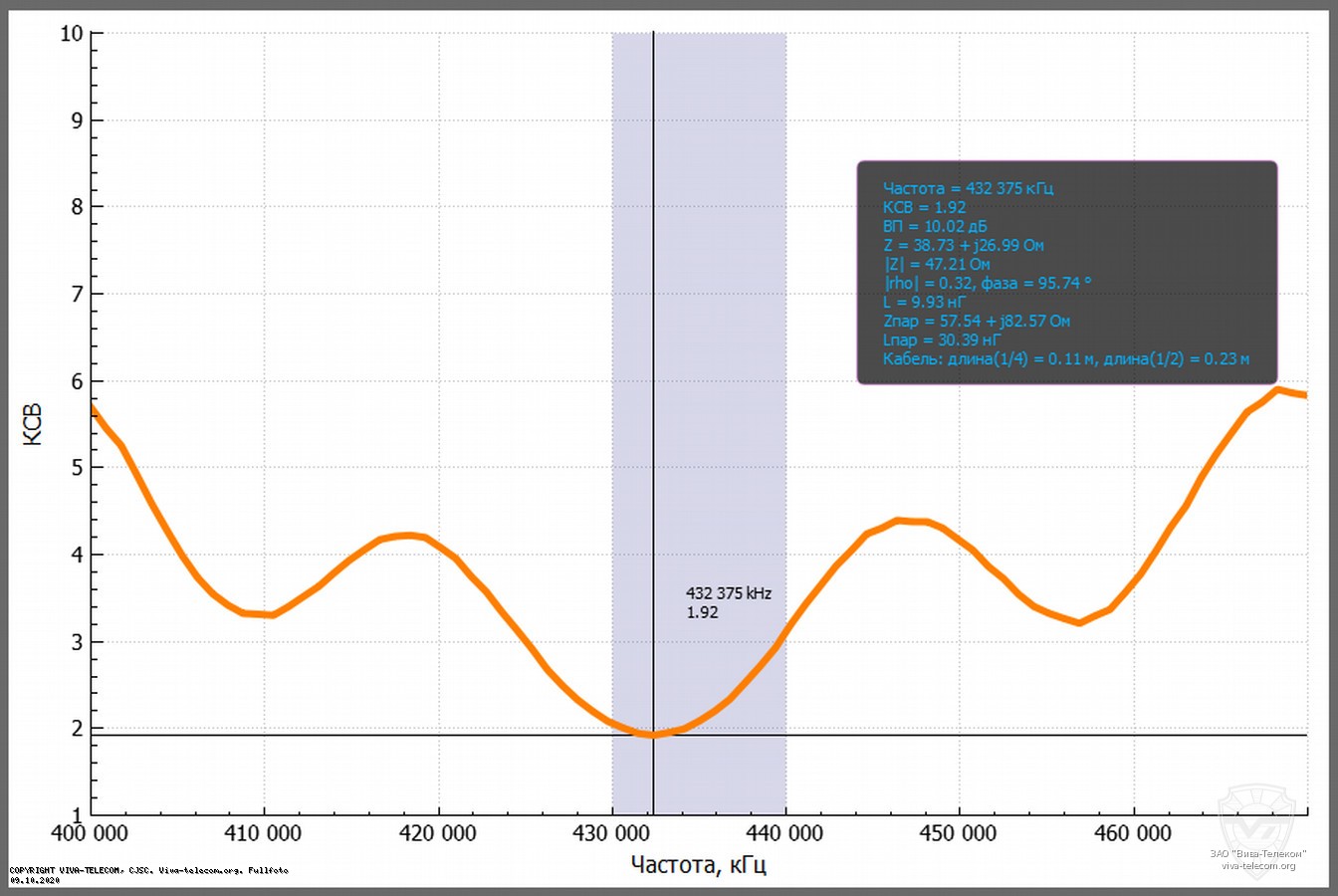Click the "10" tick on the y-axis
The height and width of the screenshot is (896, 1338).
point(72,33)
